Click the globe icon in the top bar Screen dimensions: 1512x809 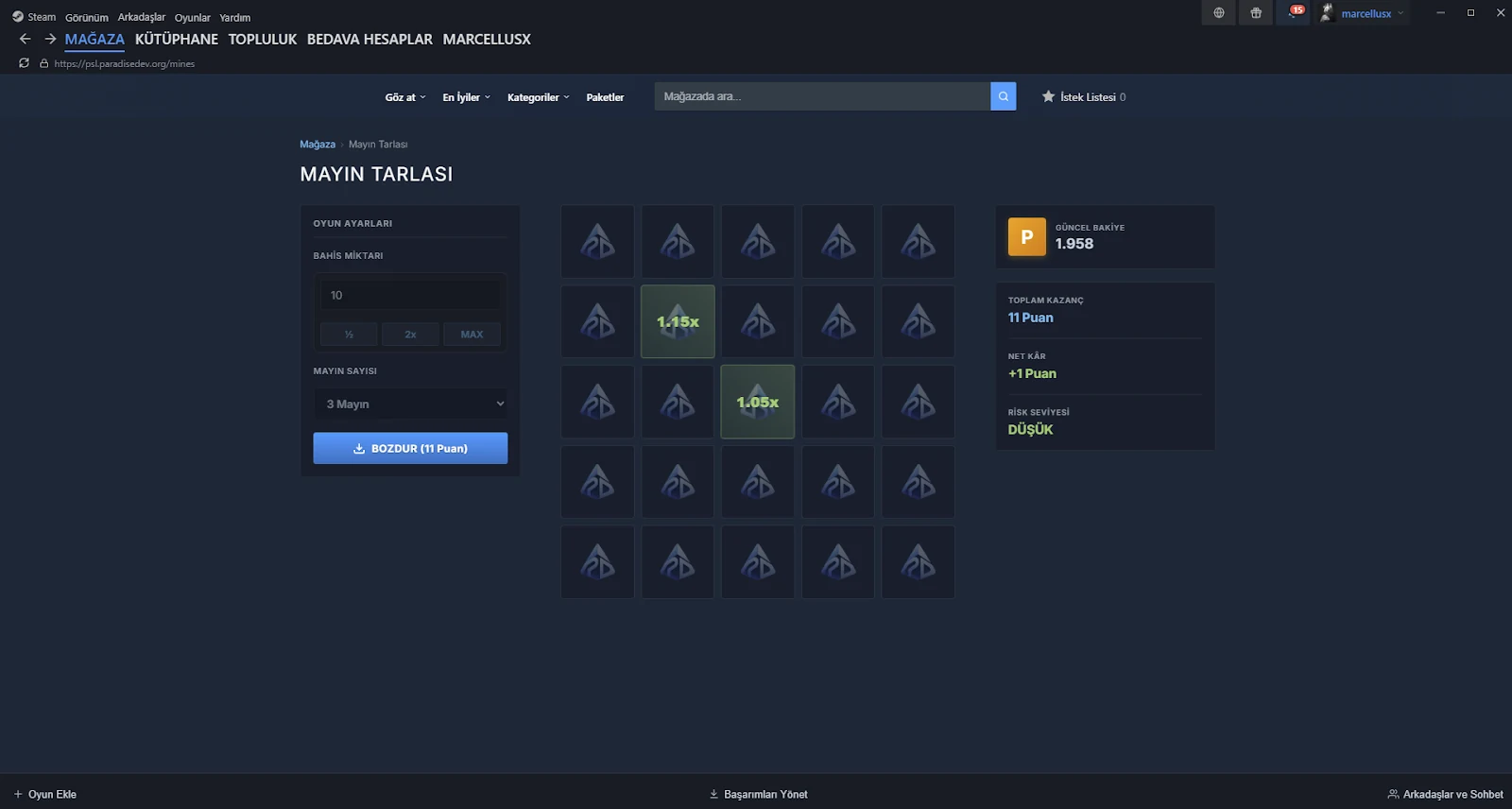[1219, 13]
